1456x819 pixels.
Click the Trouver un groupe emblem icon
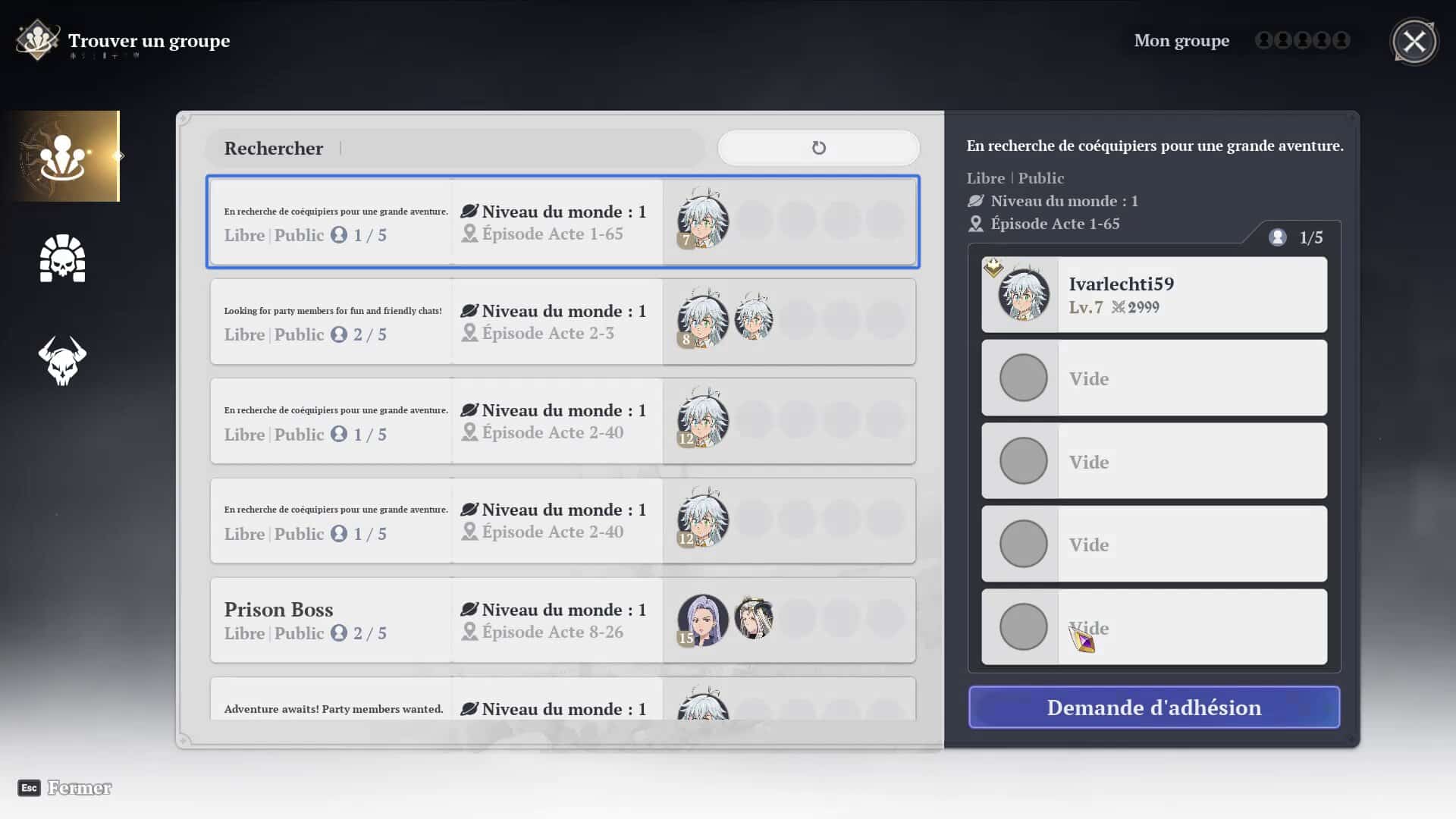[37, 40]
